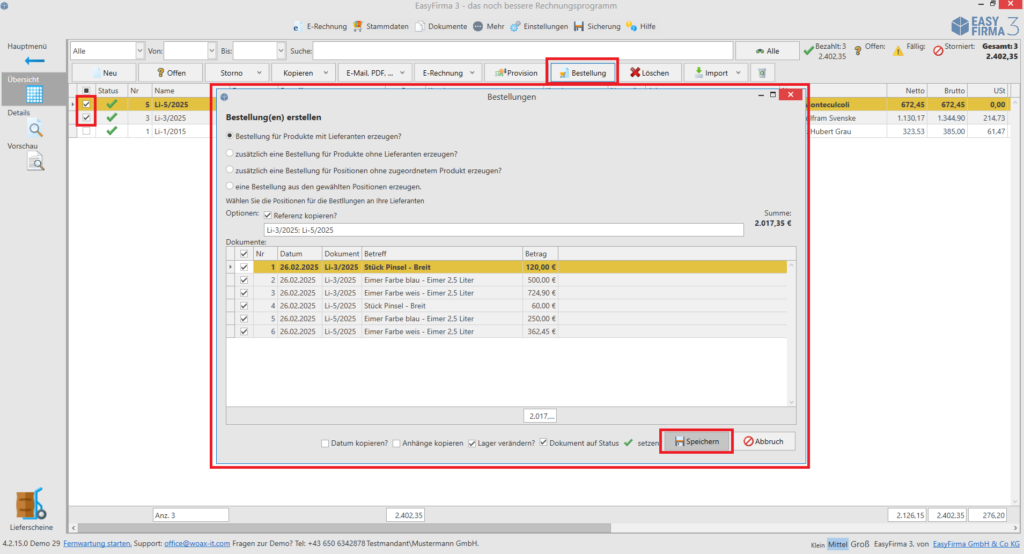Click the Bestellung toolbar button
Image resolution: width=1024 pixels, height=554 pixels.
583,73
